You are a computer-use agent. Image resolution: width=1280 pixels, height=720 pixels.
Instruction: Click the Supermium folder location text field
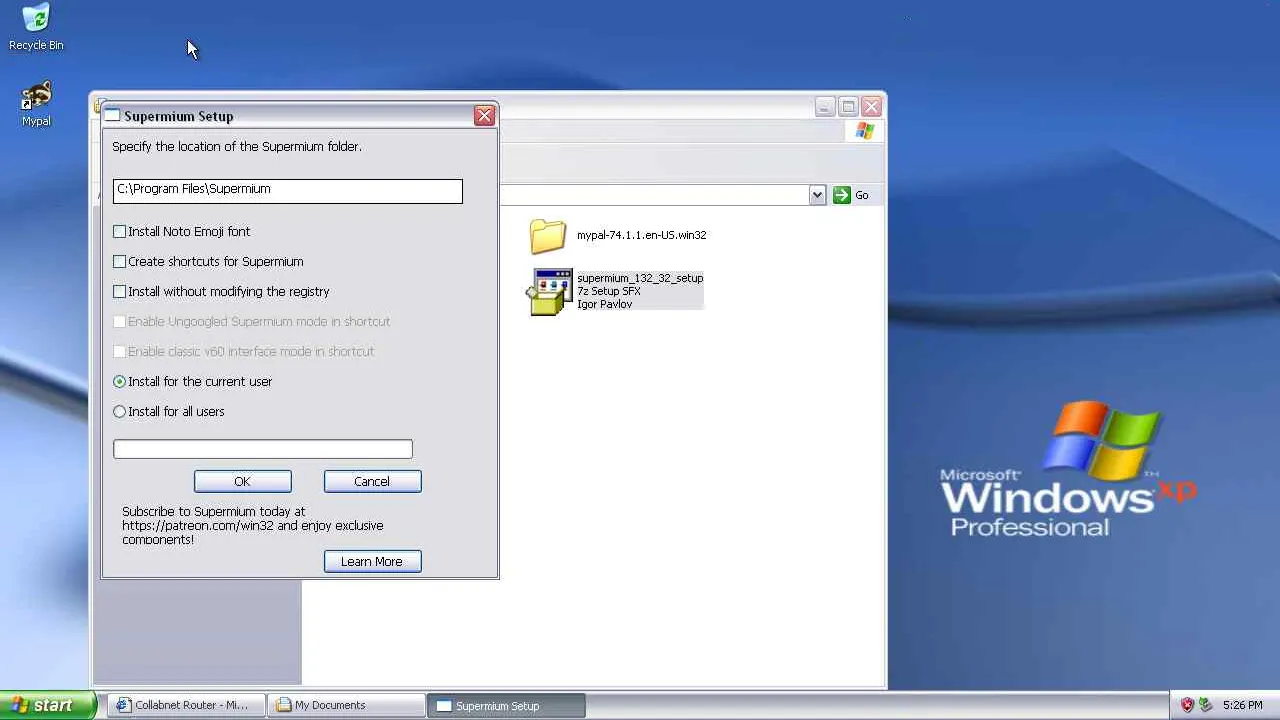pyautogui.click(x=288, y=190)
